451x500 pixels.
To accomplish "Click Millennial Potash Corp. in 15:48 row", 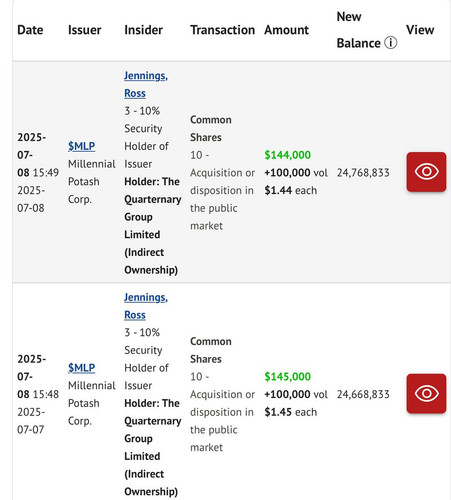I will tap(92, 403).
